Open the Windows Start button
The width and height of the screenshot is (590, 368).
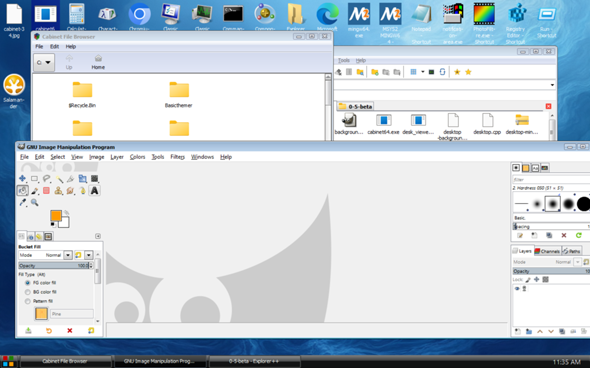pyautogui.click(x=8, y=361)
